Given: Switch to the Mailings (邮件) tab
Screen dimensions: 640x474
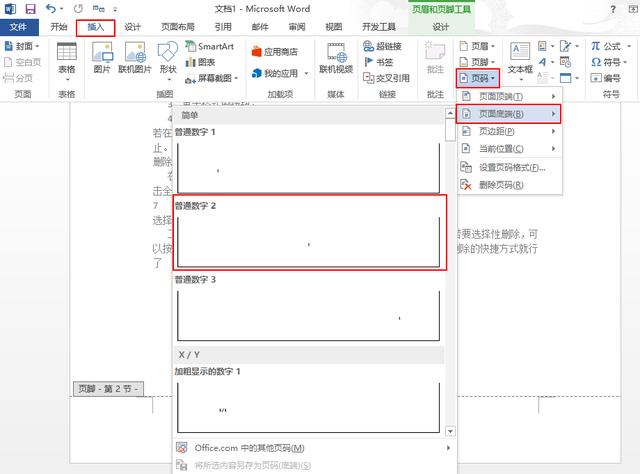Looking at the screenshot, I should (x=260, y=27).
